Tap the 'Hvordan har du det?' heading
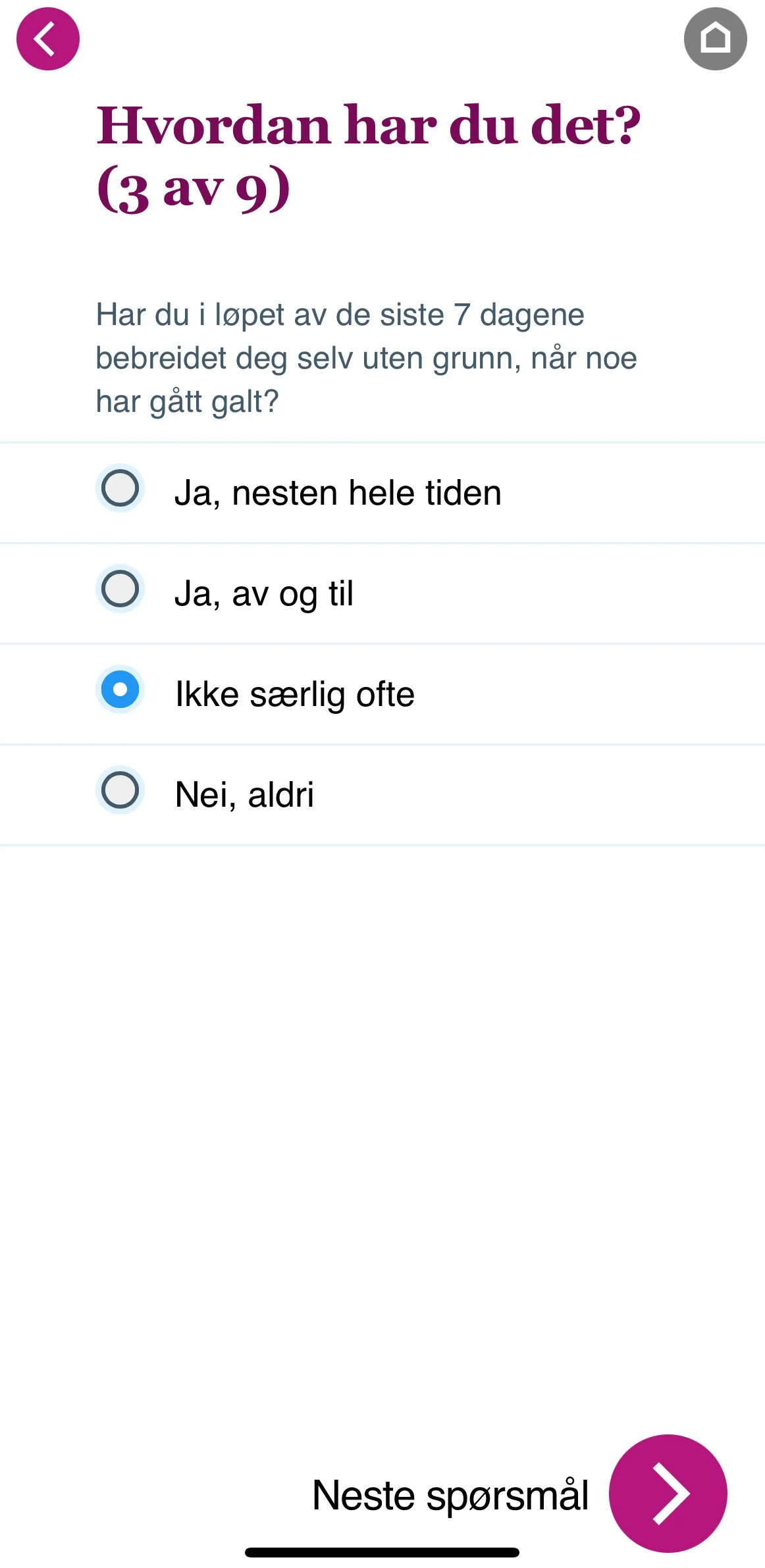The width and height of the screenshot is (765, 1568). tap(369, 125)
